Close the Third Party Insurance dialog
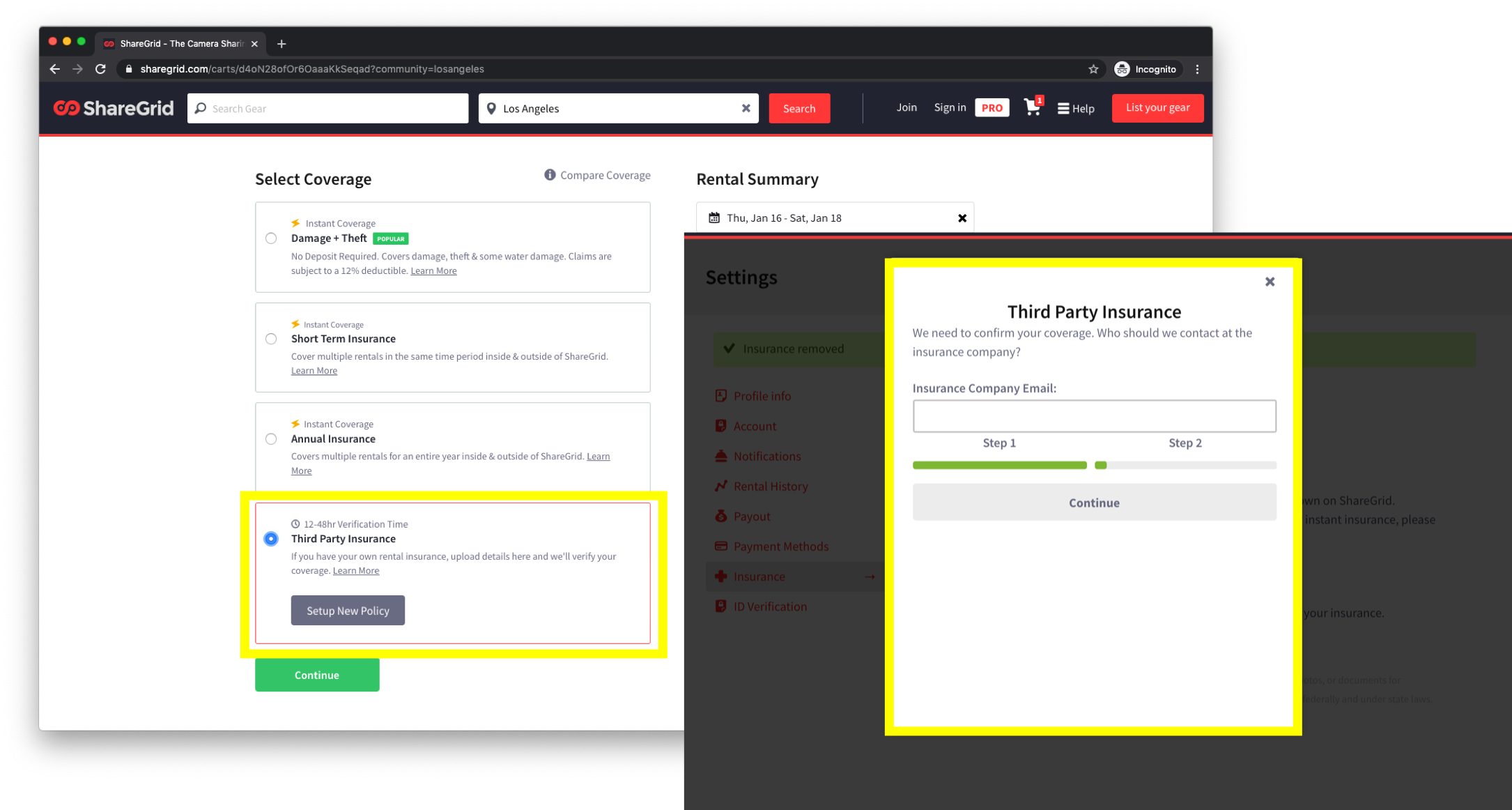 pyautogui.click(x=1270, y=282)
